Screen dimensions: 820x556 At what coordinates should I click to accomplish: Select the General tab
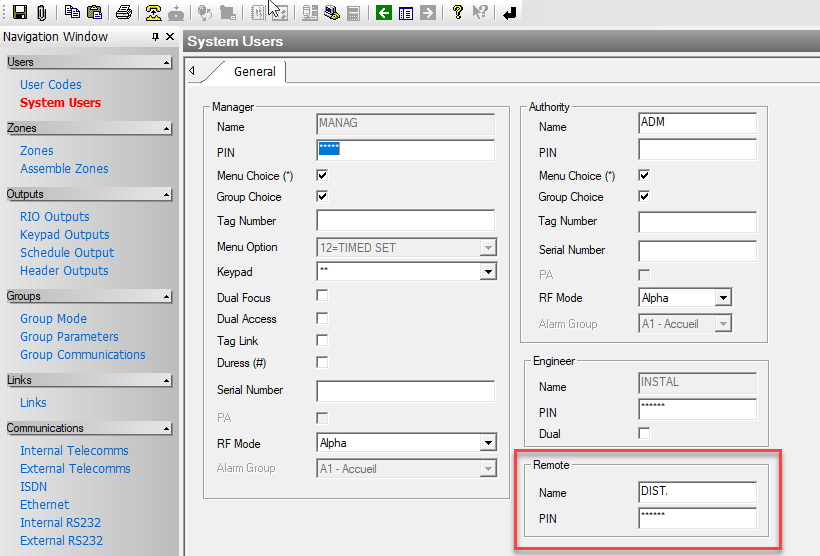(254, 72)
